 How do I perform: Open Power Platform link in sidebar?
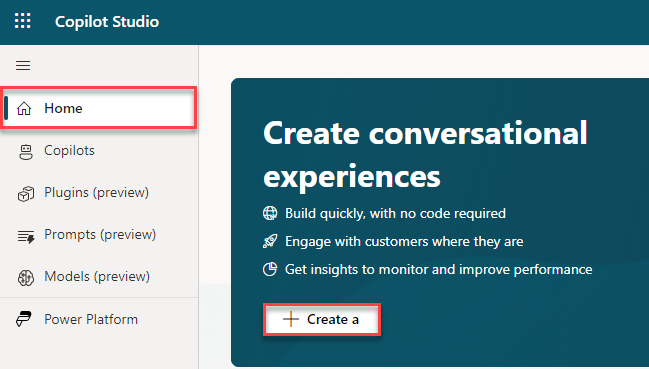(x=99, y=319)
